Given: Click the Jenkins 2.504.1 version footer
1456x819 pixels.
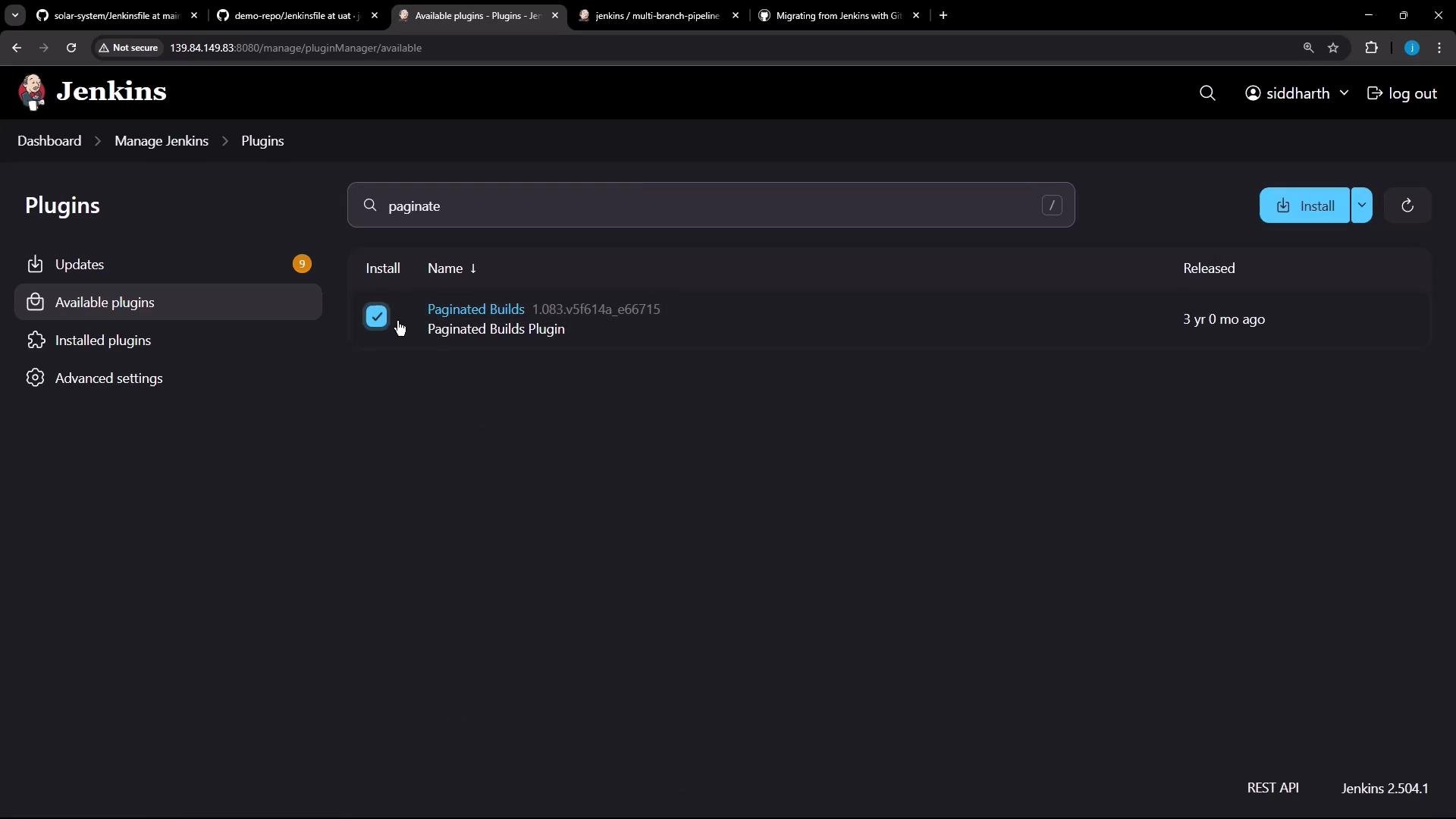Looking at the screenshot, I should click(x=1385, y=789).
